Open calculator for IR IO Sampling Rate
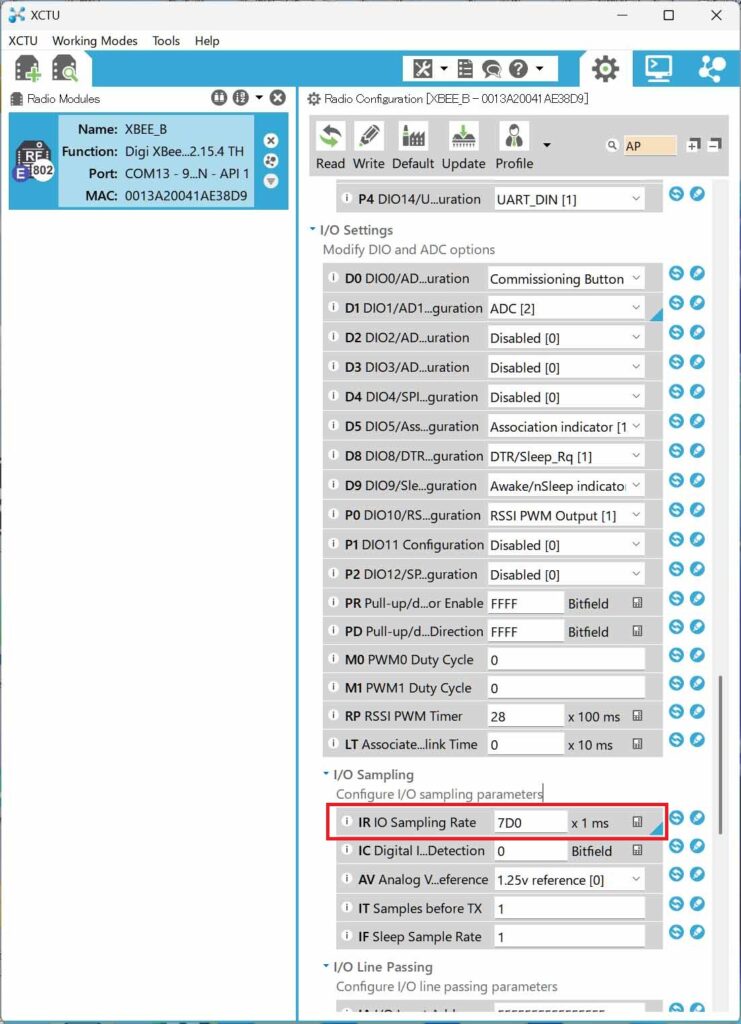This screenshot has height=1024, width=741. pyautogui.click(x=637, y=822)
